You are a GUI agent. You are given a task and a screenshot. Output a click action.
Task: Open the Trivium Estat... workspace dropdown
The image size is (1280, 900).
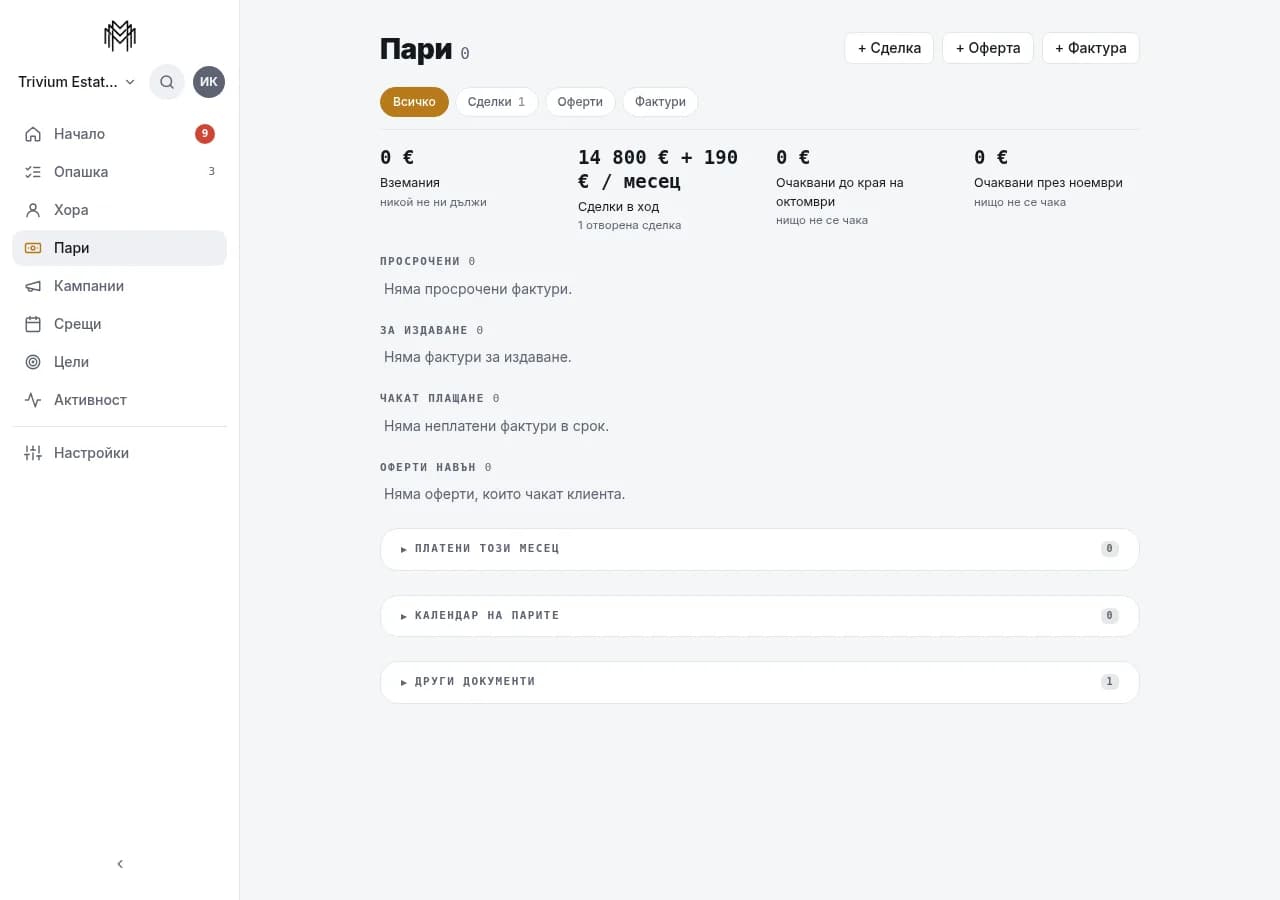coord(77,82)
